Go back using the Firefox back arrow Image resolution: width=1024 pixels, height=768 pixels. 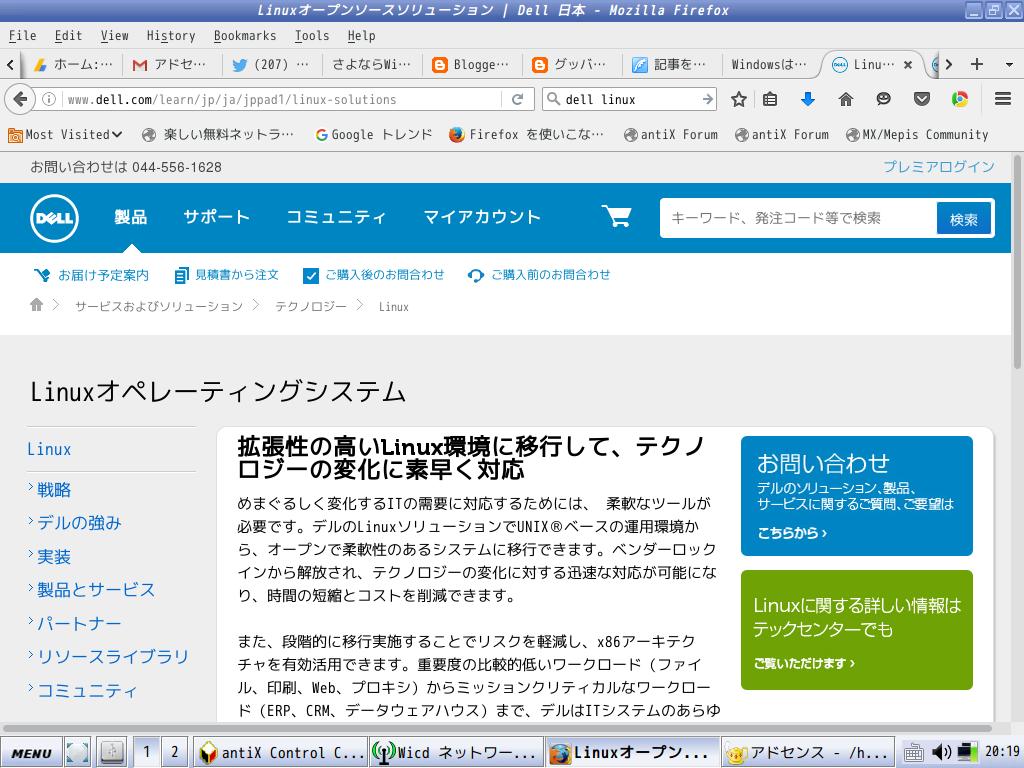point(20,99)
